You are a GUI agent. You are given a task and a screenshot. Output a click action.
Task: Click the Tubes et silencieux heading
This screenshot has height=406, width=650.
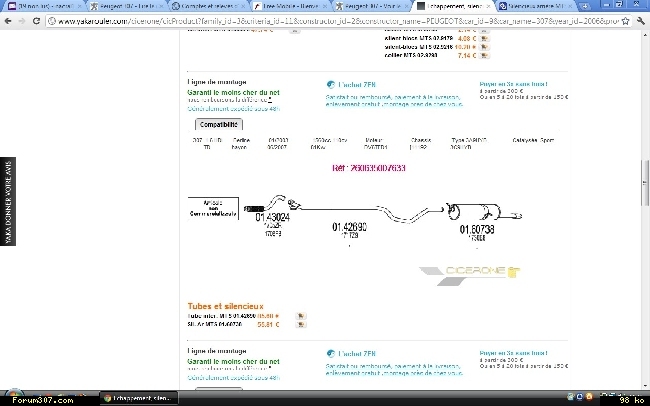click(x=226, y=306)
